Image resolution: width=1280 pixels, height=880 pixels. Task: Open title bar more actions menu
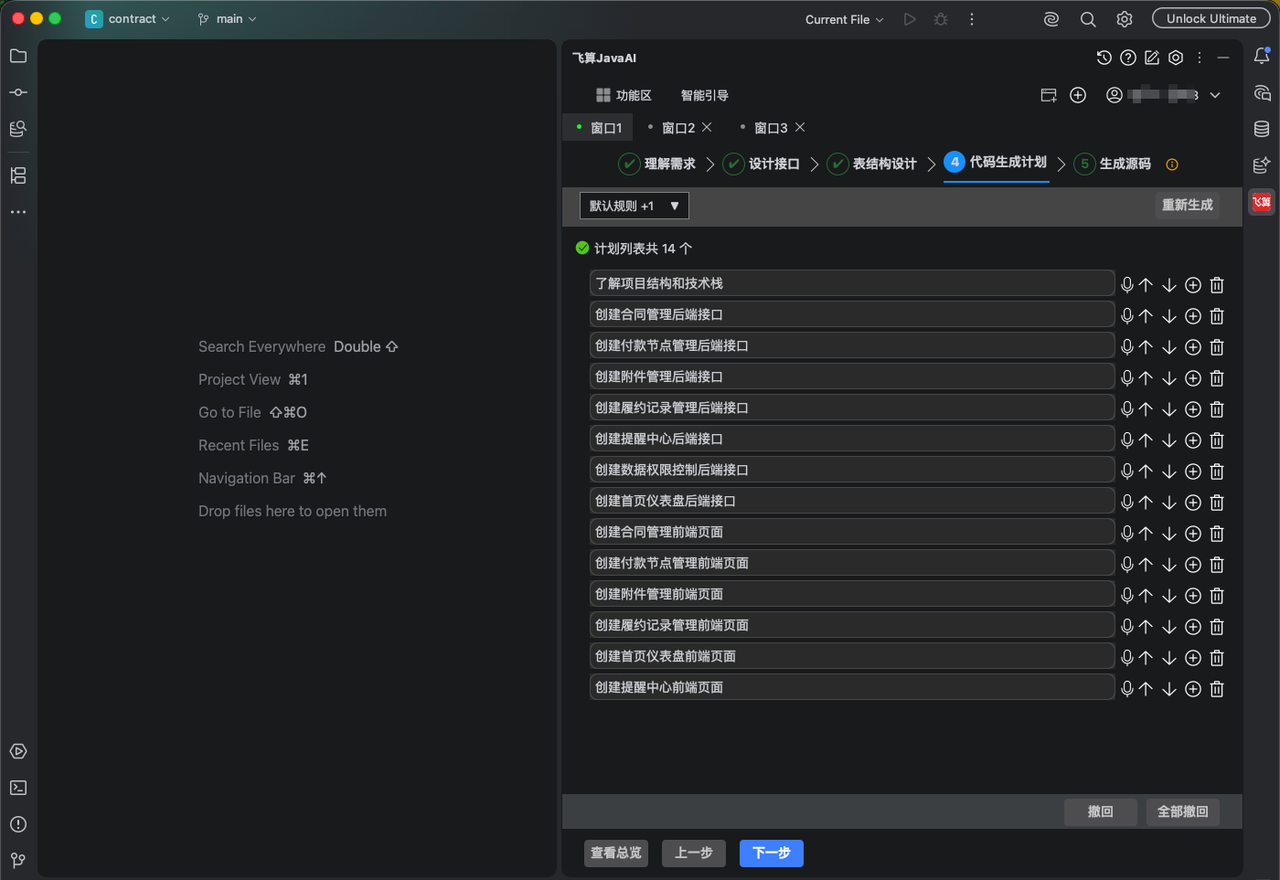click(x=971, y=19)
